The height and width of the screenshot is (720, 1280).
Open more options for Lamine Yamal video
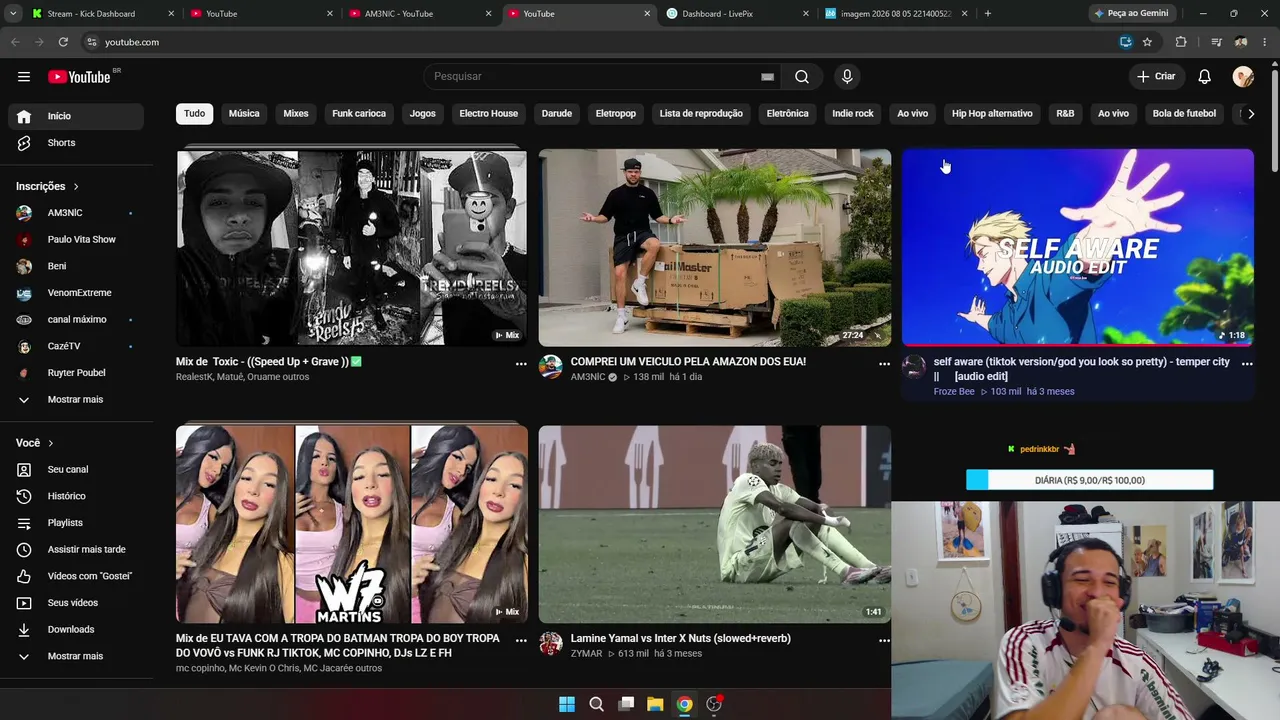pos(884,640)
